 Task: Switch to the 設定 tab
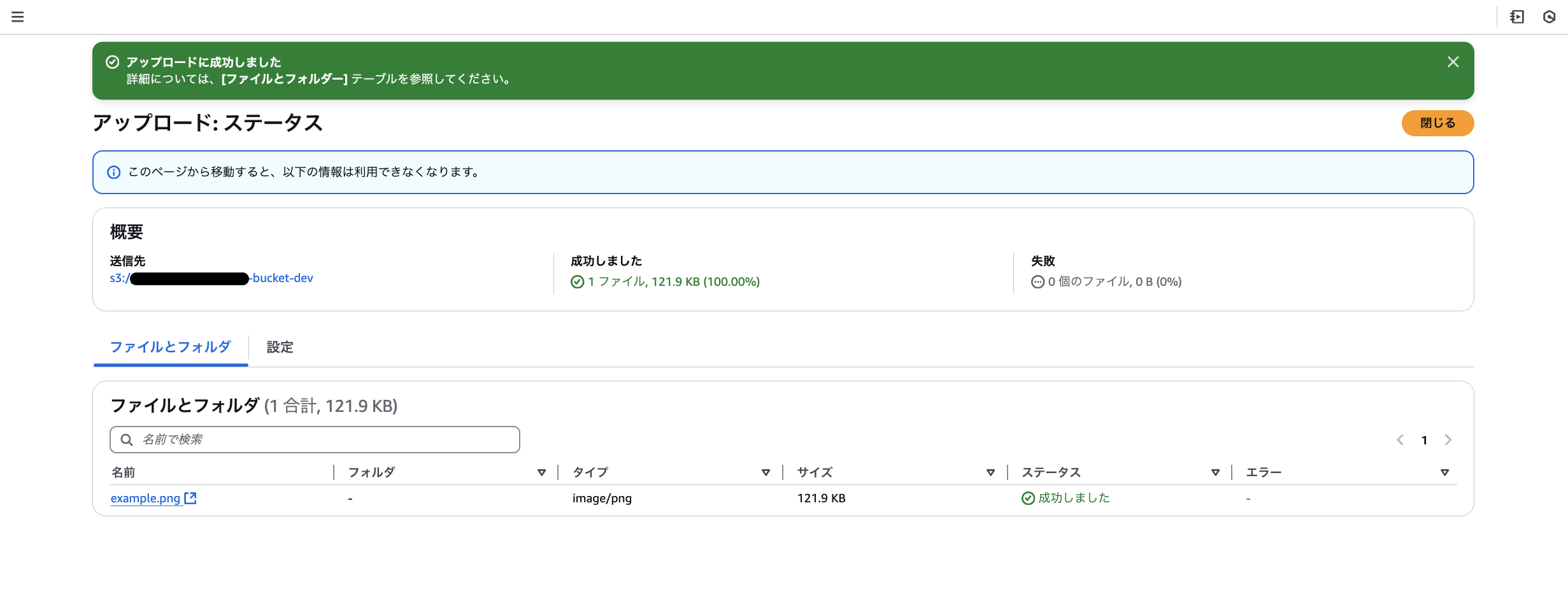click(280, 348)
